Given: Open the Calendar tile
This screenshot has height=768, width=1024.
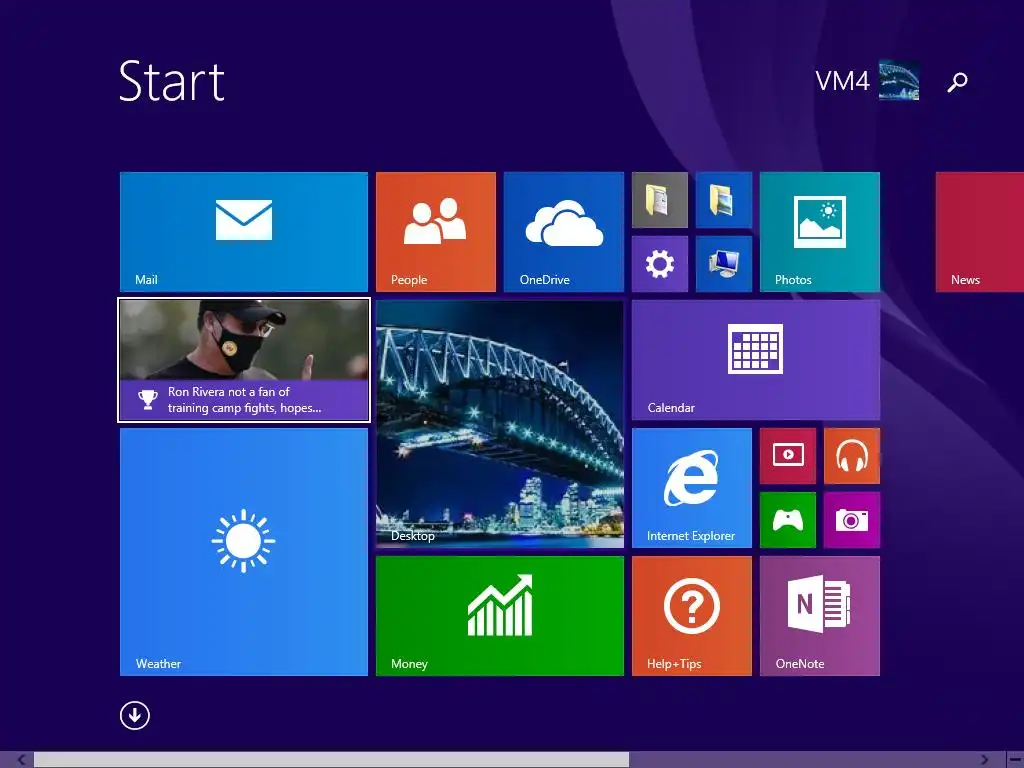Looking at the screenshot, I should click(x=756, y=360).
